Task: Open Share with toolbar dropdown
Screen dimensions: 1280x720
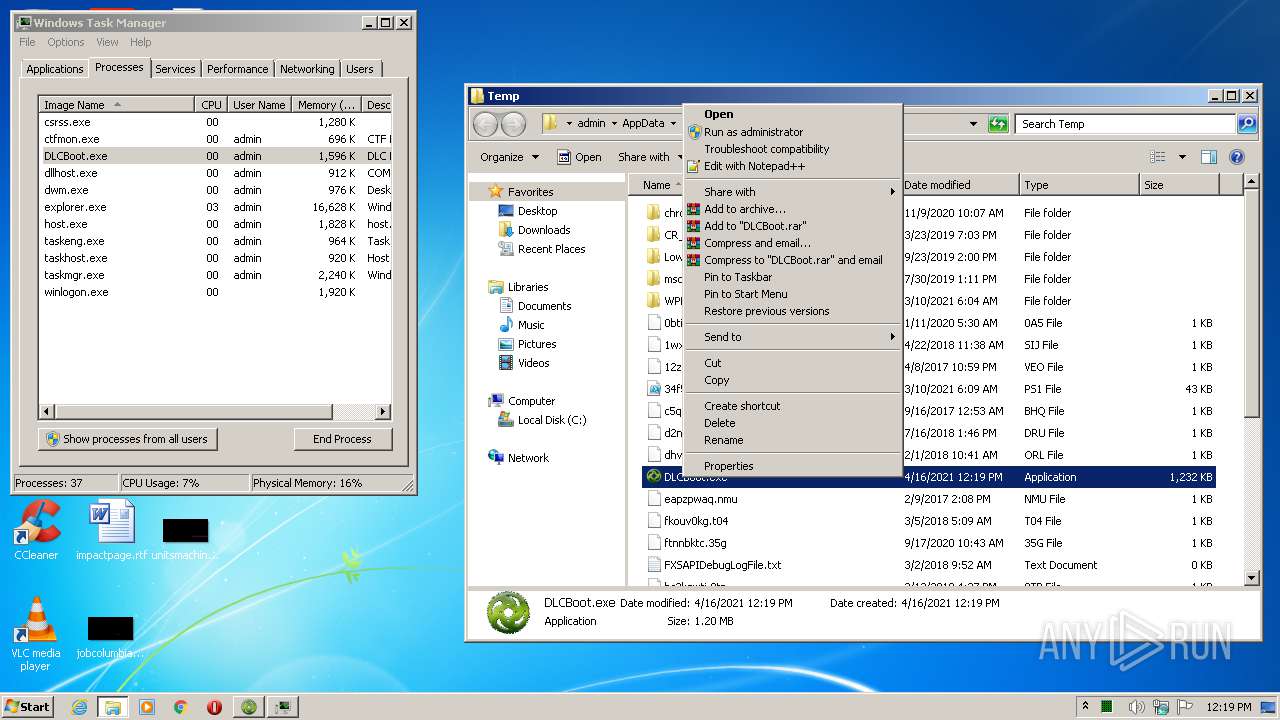Action: [650, 157]
